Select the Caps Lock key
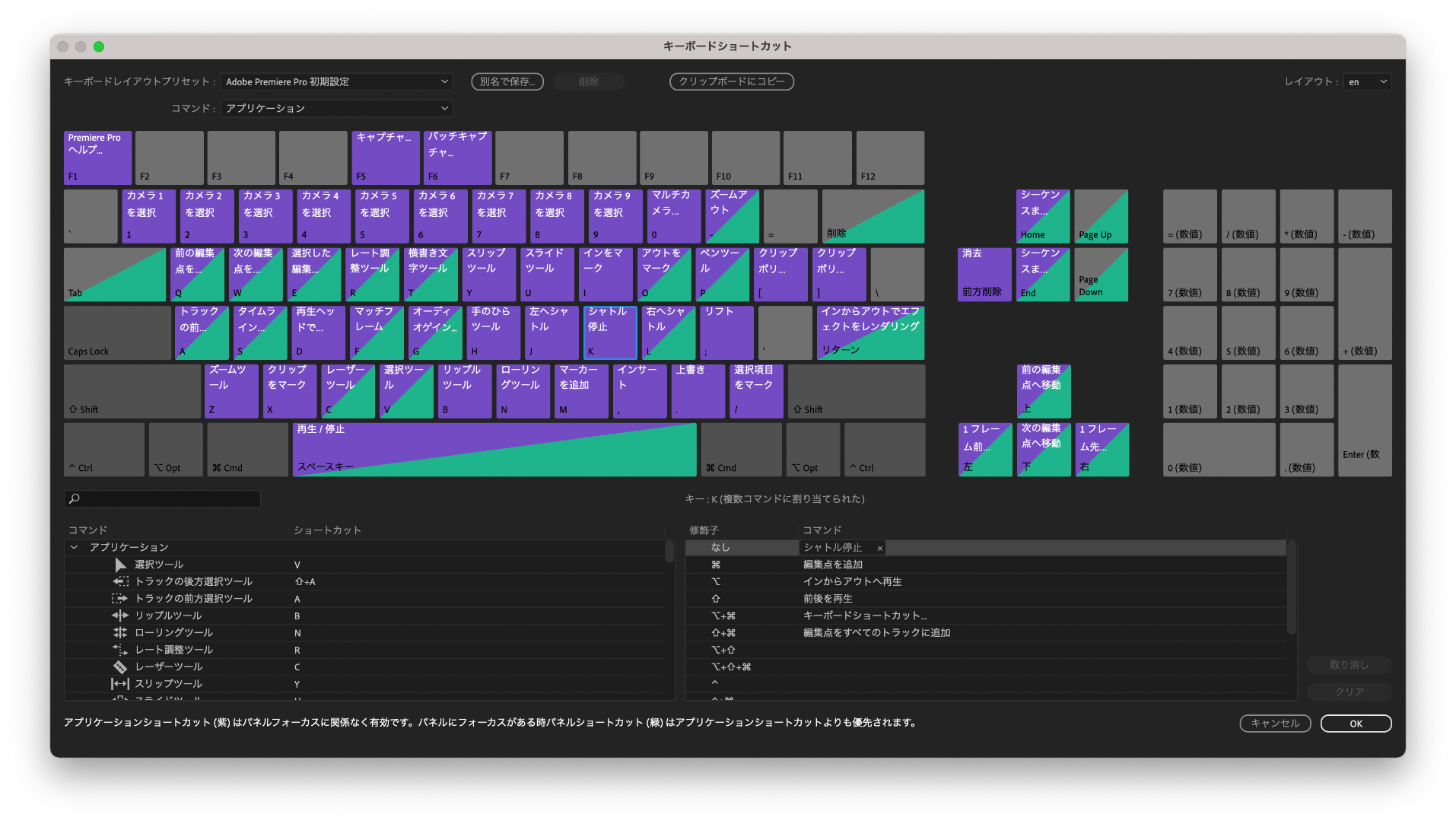Viewport: 1456px width, 824px height. click(x=117, y=332)
